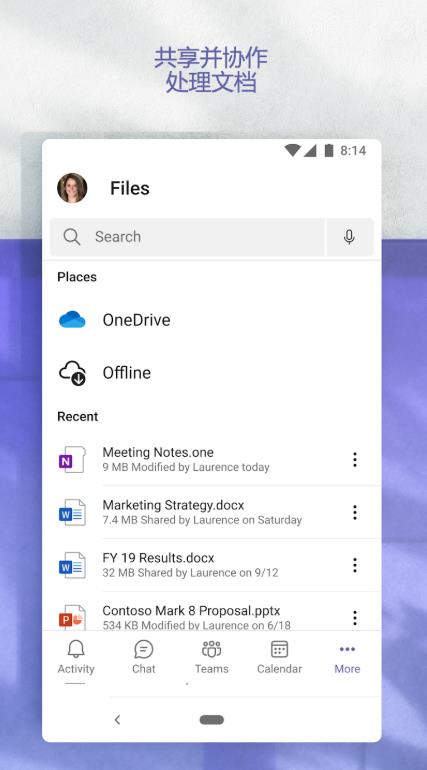The height and width of the screenshot is (770, 427).
Task: Tap the Android back arrow
Action: click(117, 720)
